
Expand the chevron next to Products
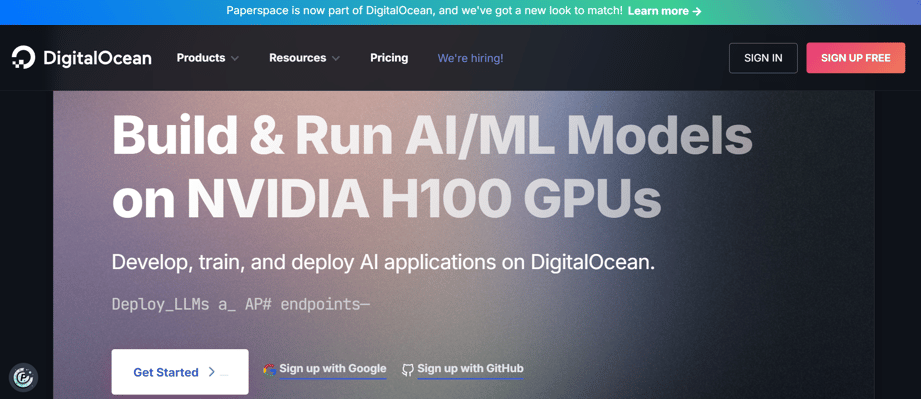click(x=234, y=58)
